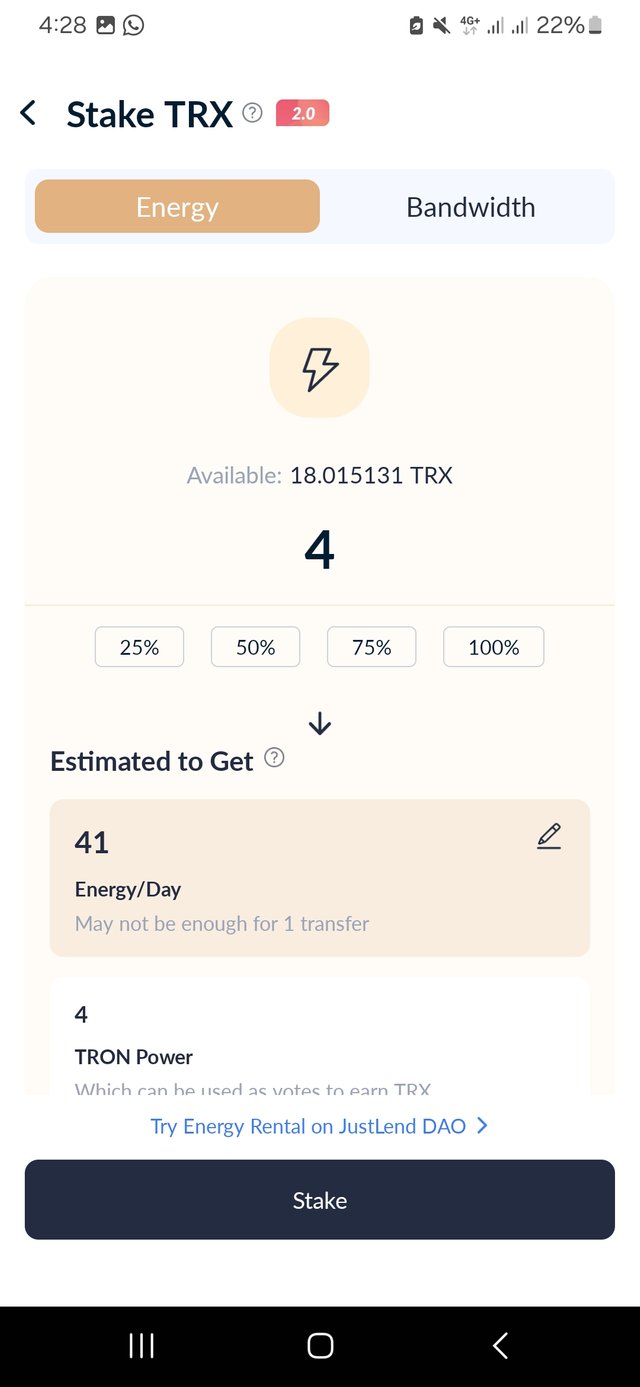Select the Energy tab

(177, 207)
